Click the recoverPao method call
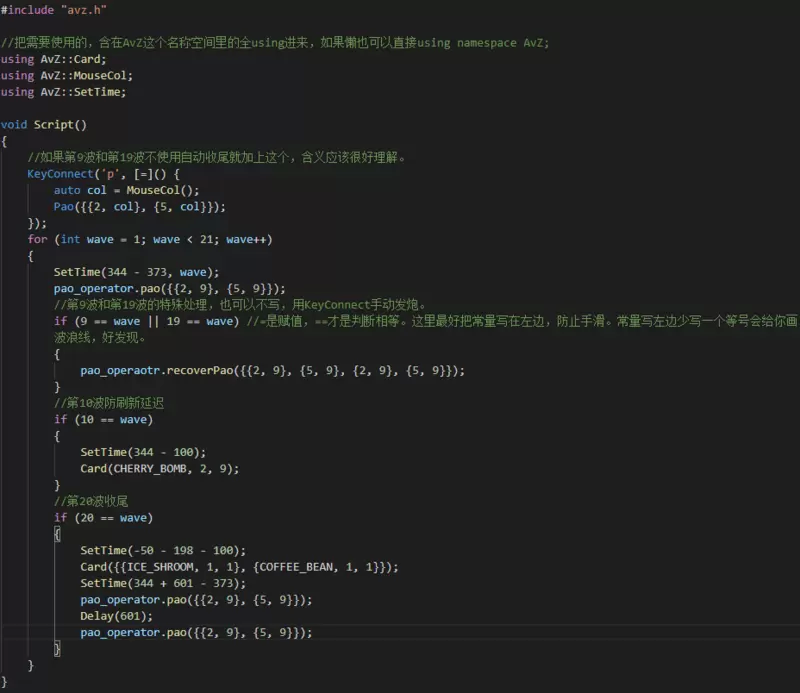This screenshot has width=800, height=693. point(199,370)
